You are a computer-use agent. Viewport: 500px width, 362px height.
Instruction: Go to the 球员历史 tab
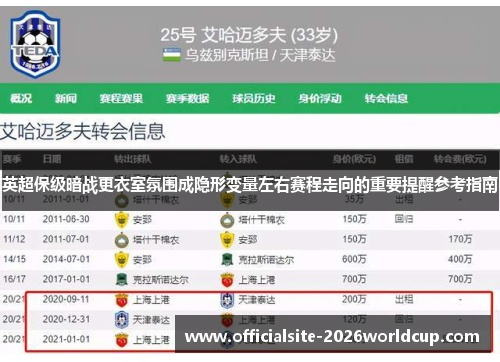pyautogui.click(x=254, y=98)
